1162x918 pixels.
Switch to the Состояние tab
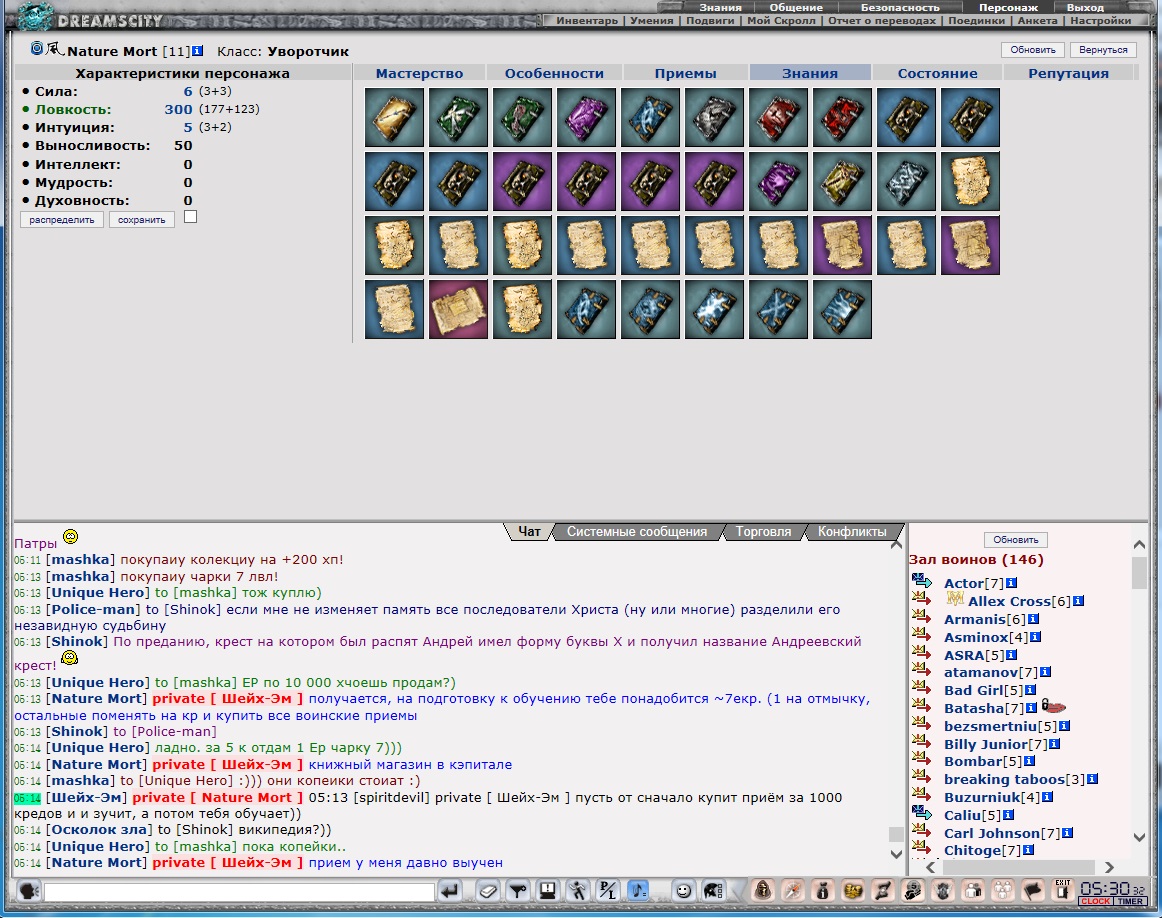[937, 73]
